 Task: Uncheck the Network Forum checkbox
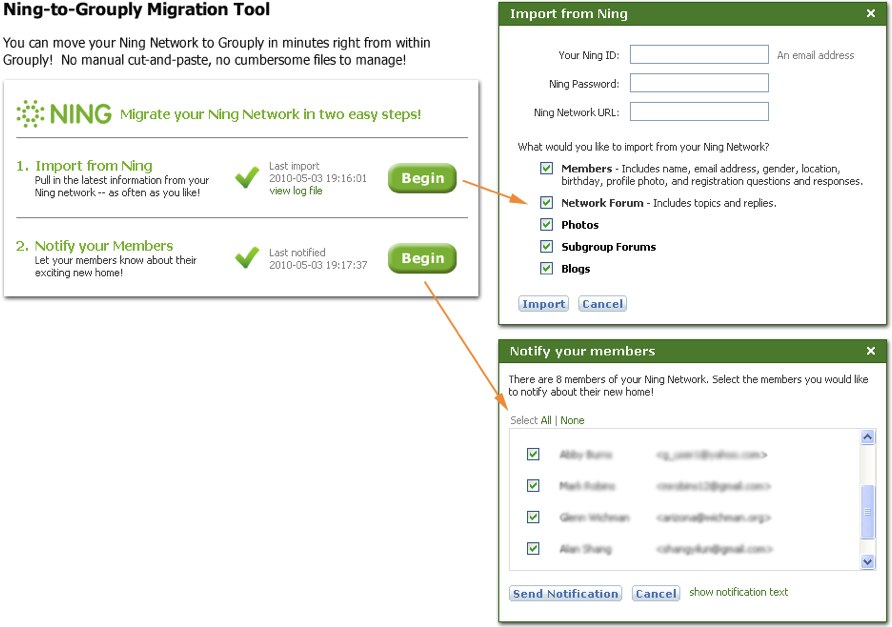(546, 203)
